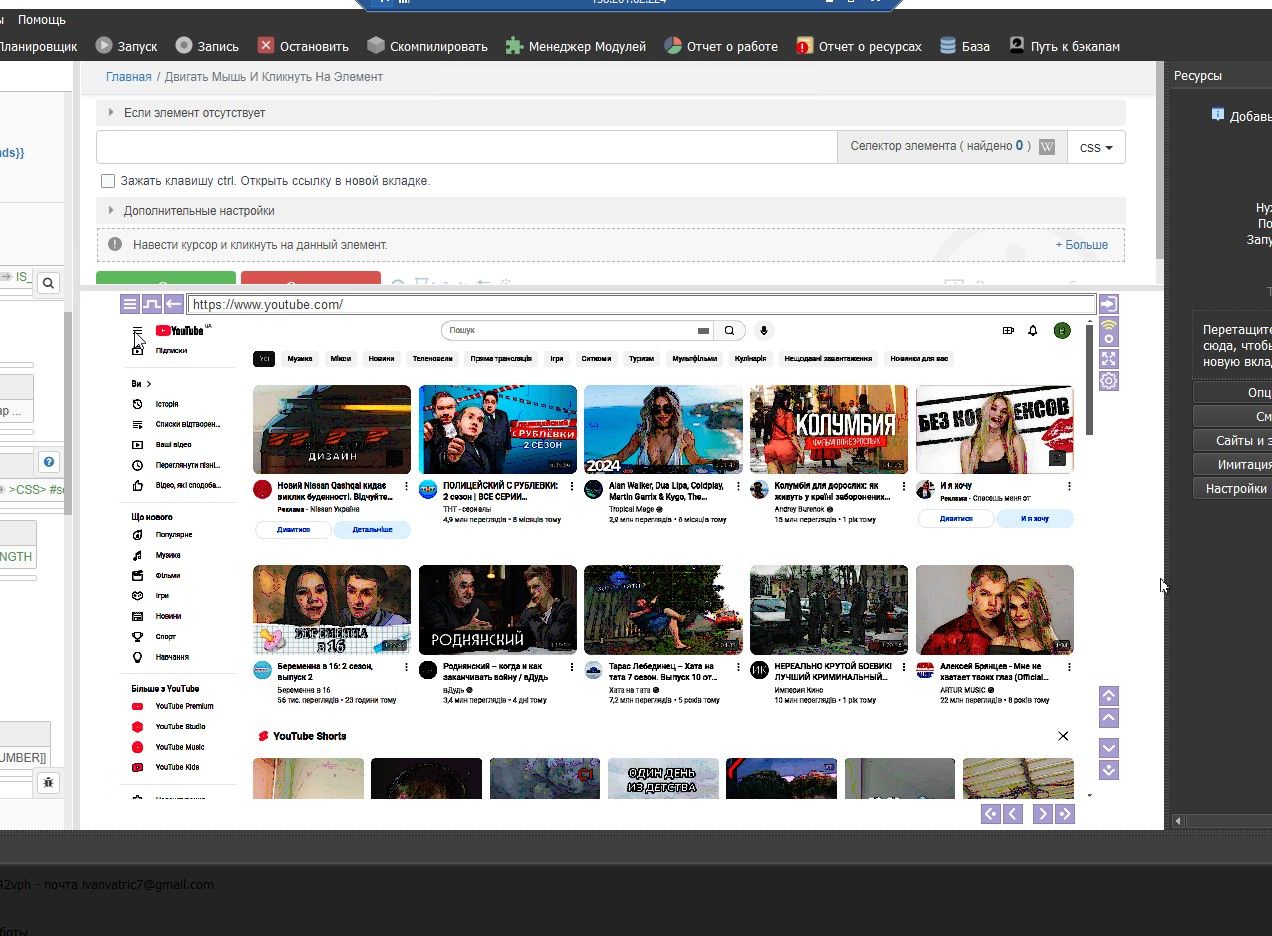The height and width of the screenshot is (936, 1272).
Task: Select the Музика chip on YouTube
Action: 299,358
